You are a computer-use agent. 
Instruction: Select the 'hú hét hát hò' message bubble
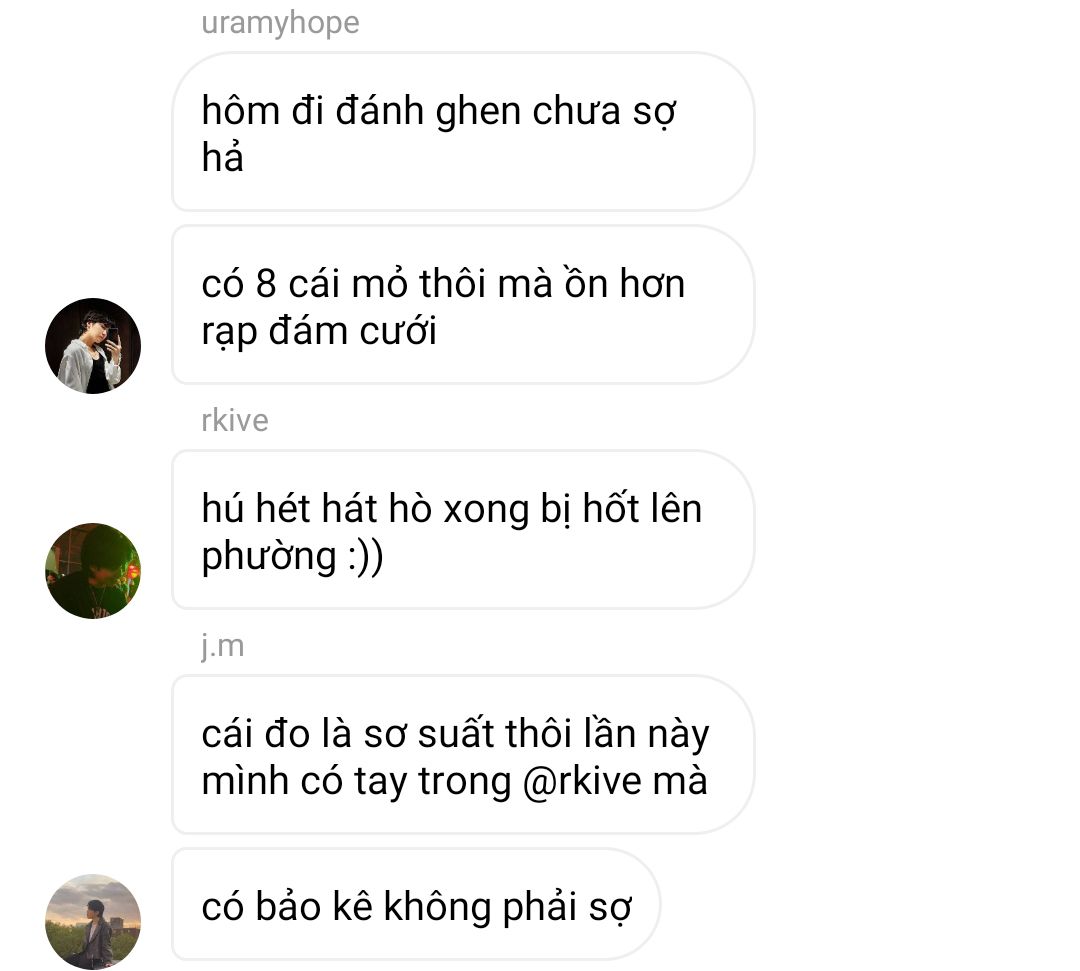[463, 530]
